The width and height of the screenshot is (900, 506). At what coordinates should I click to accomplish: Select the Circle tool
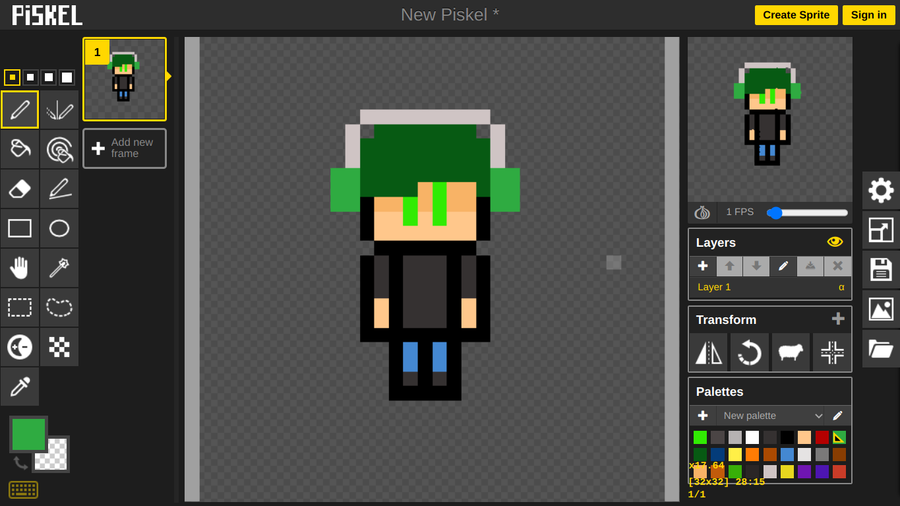(x=59, y=228)
